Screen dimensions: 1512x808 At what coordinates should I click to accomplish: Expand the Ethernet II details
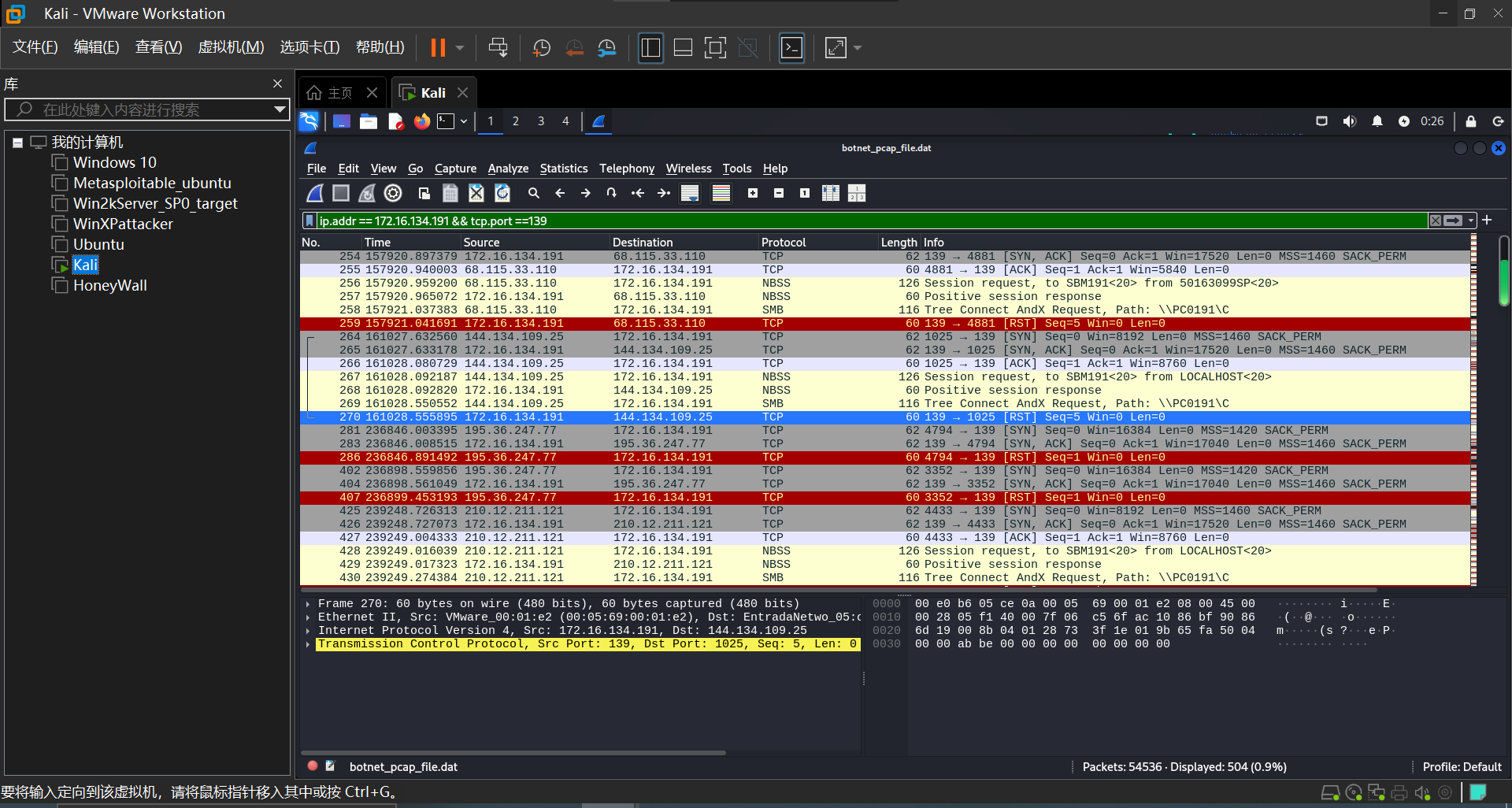point(308,617)
